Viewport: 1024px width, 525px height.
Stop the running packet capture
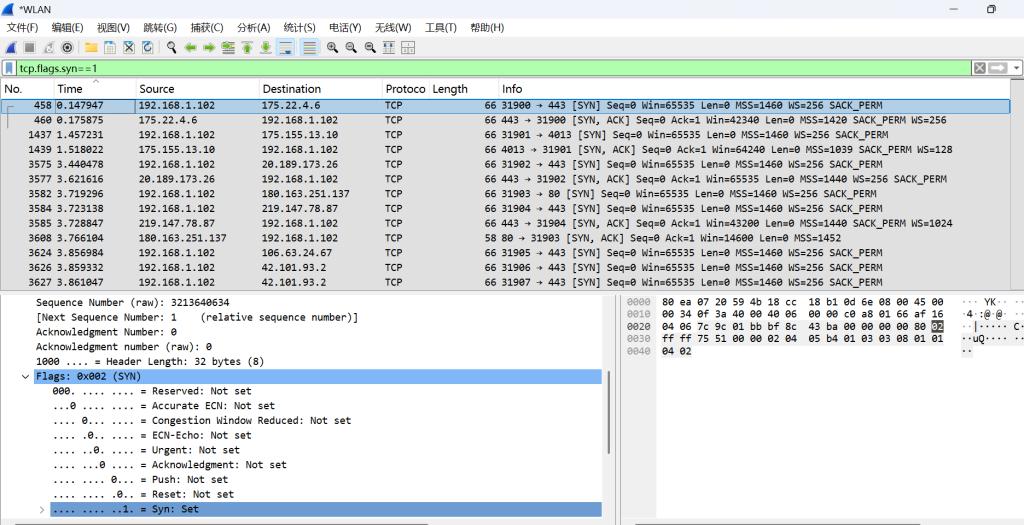[29, 48]
